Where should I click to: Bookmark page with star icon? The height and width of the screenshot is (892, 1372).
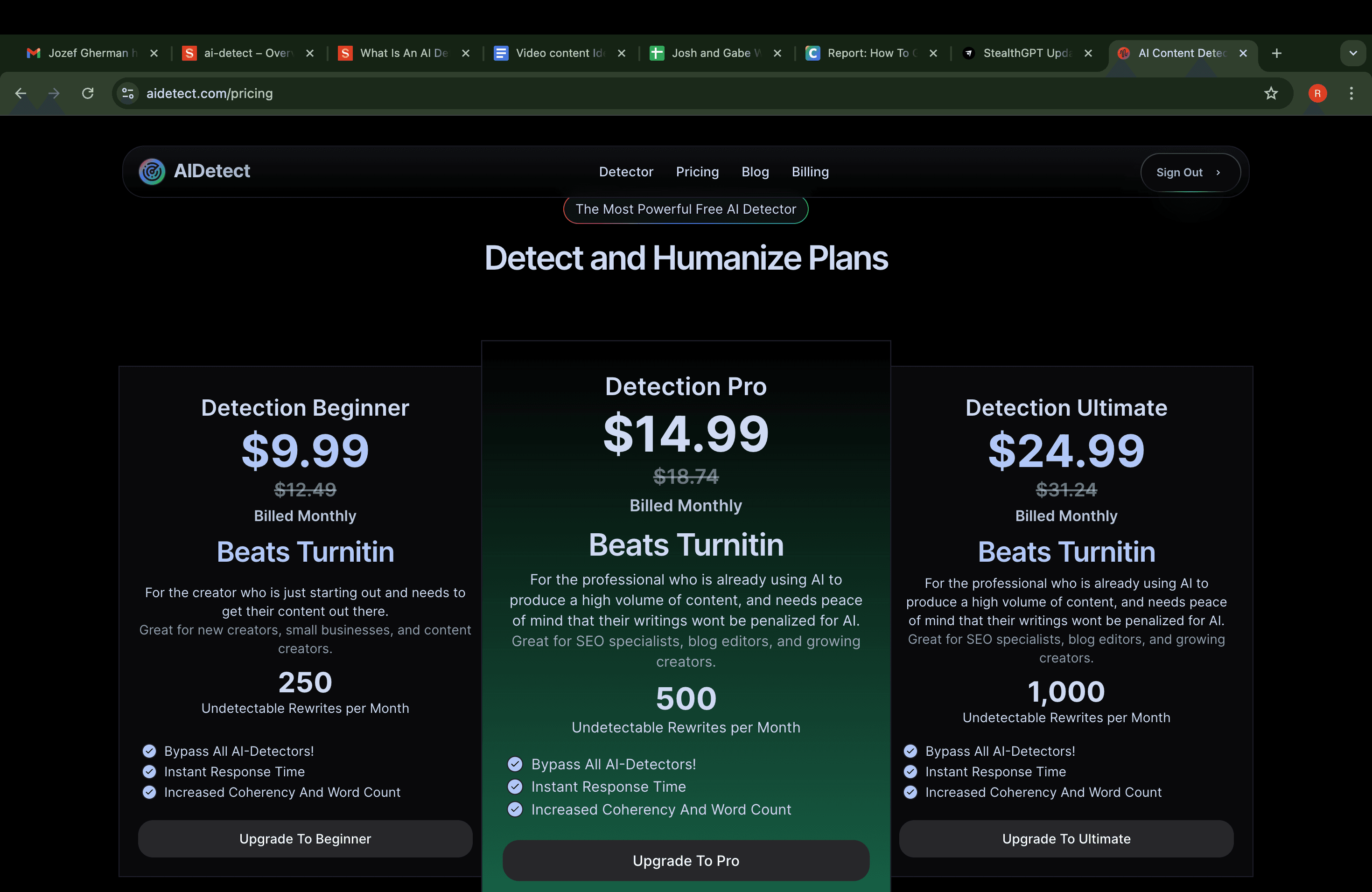[x=1271, y=93]
